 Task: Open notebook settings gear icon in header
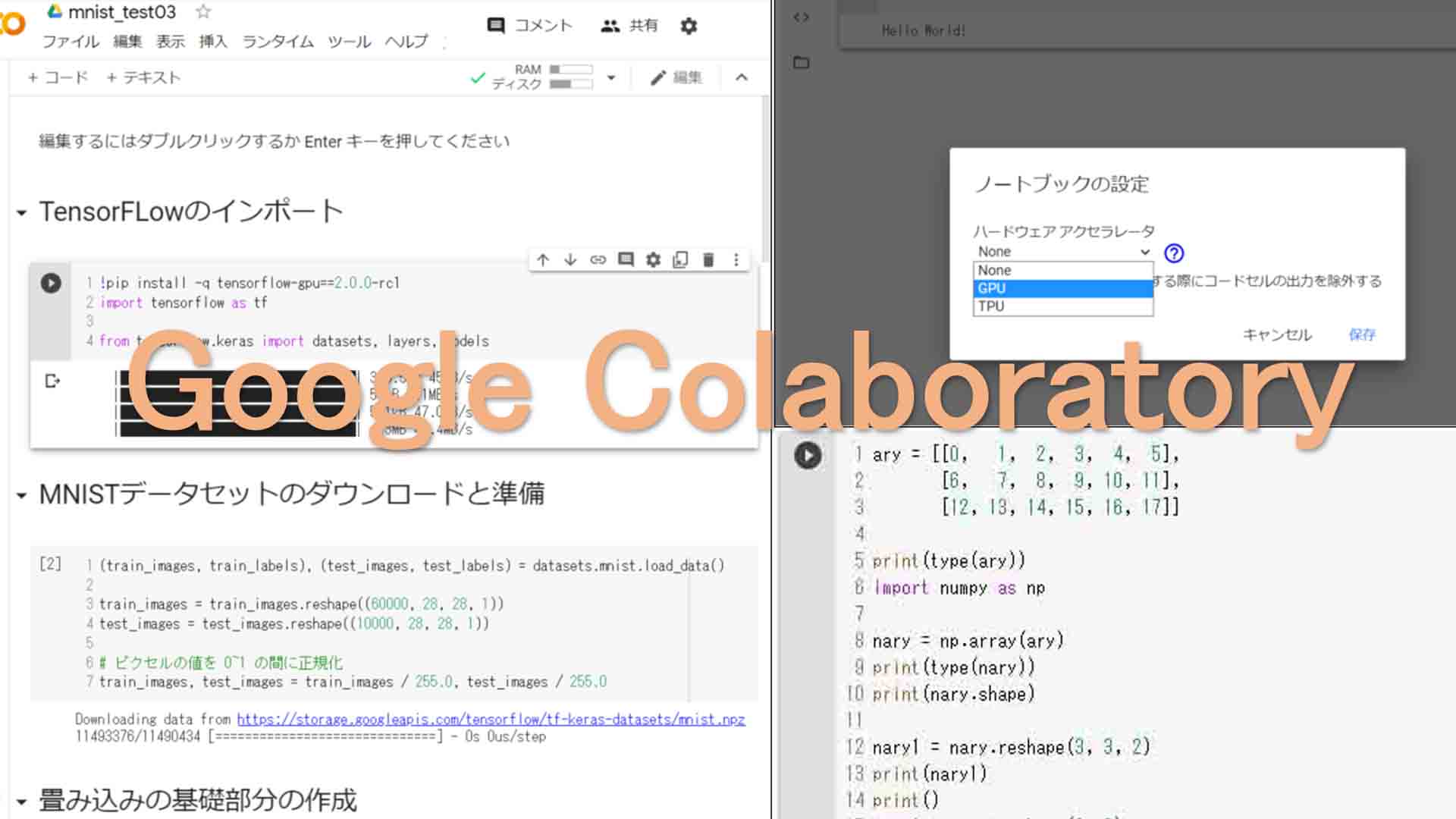pyautogui.click(x=689, y=27)
